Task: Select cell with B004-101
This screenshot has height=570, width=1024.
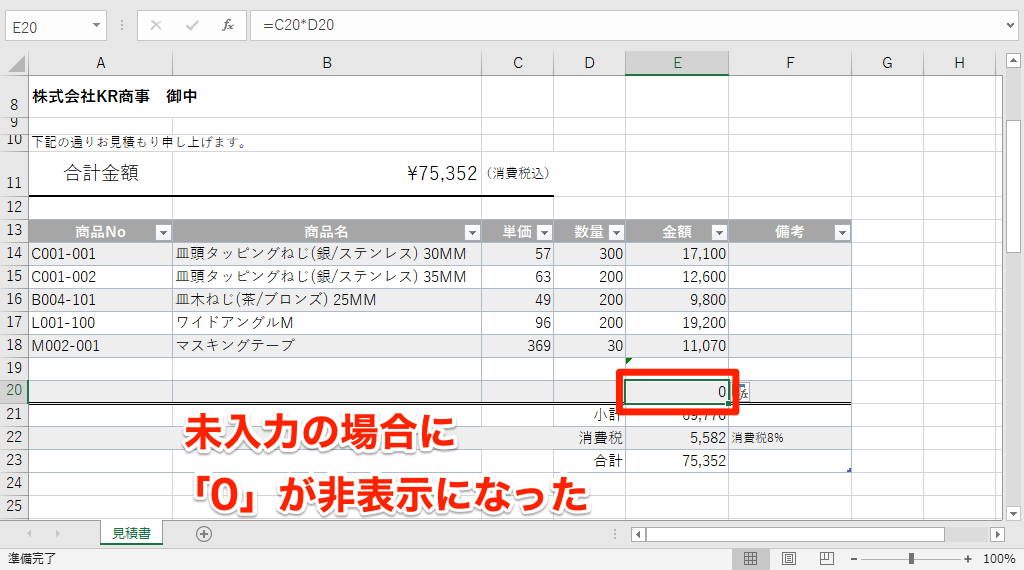Action: 101,300
